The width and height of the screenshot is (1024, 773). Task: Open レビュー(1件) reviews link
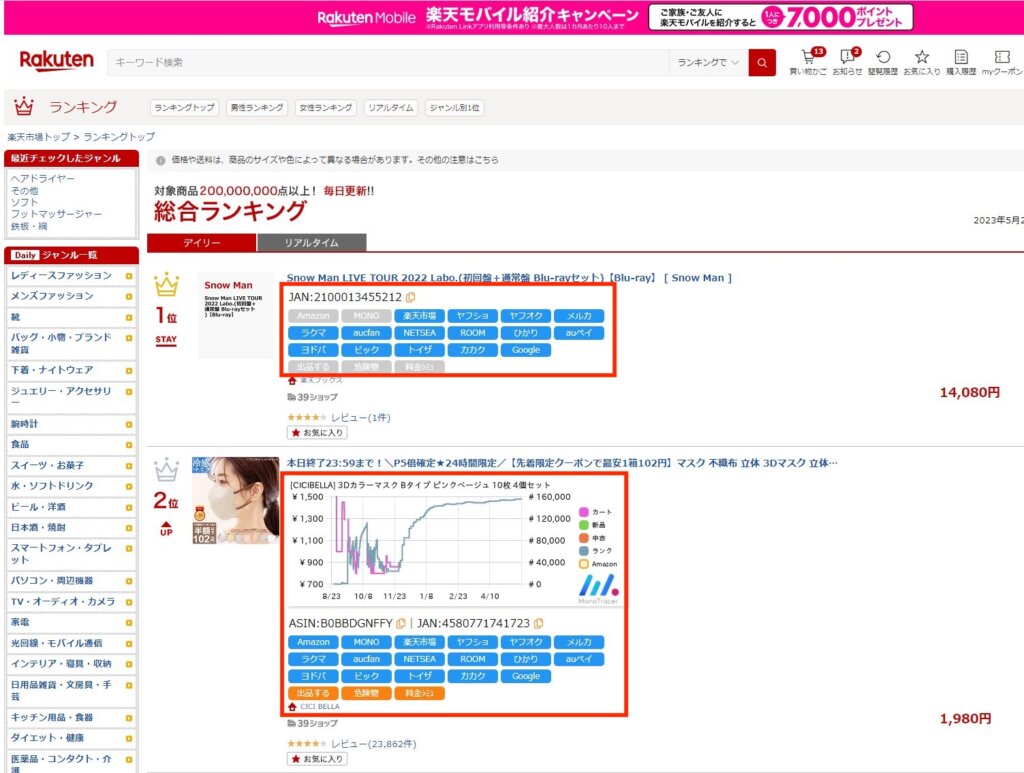360,418
